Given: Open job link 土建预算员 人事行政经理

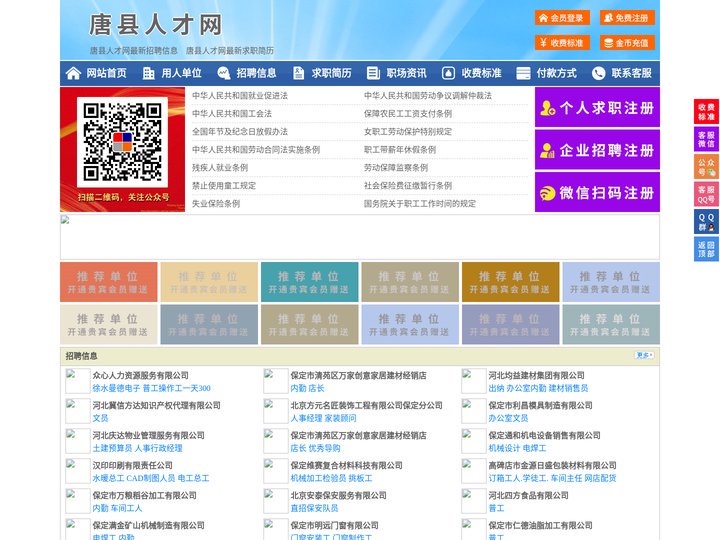Looking at the screenshot, I should point(137,448).
